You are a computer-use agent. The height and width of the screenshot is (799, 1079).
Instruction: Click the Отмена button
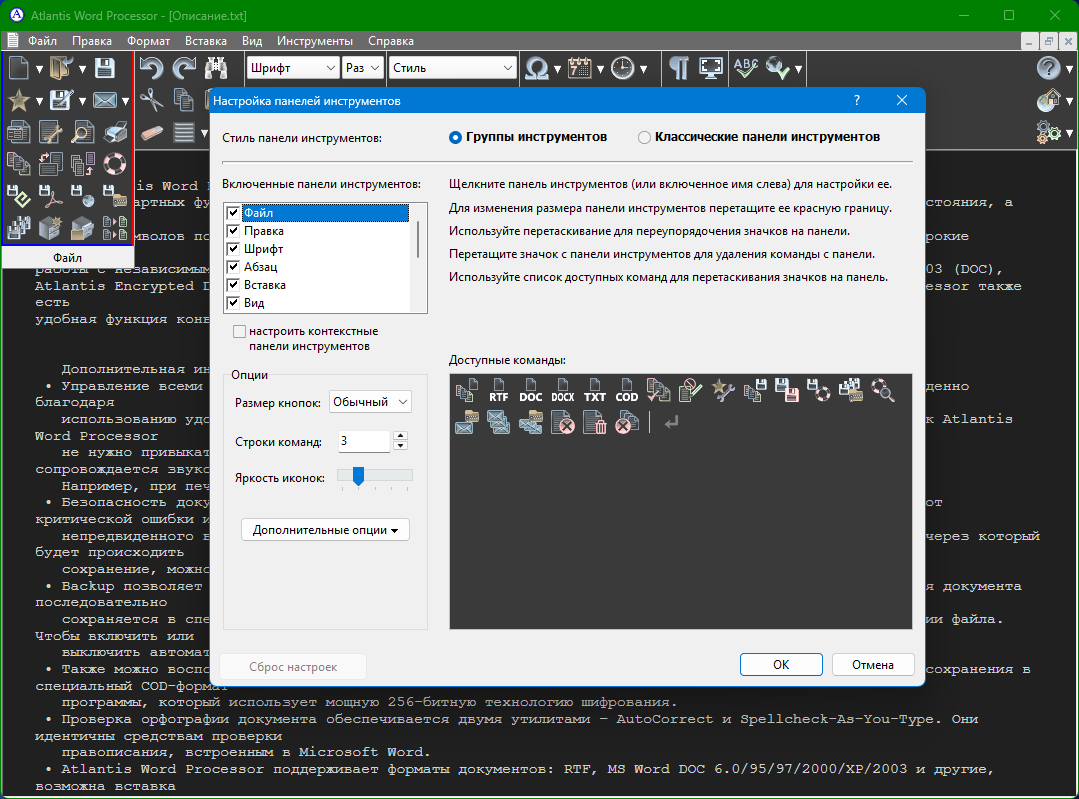click(872, 665)
